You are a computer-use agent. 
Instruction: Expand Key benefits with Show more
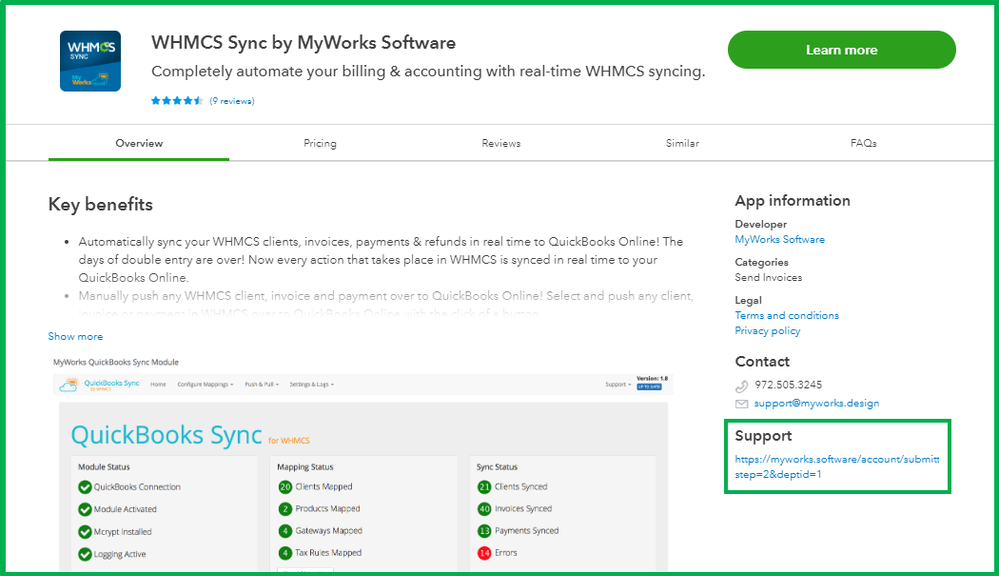75,336
